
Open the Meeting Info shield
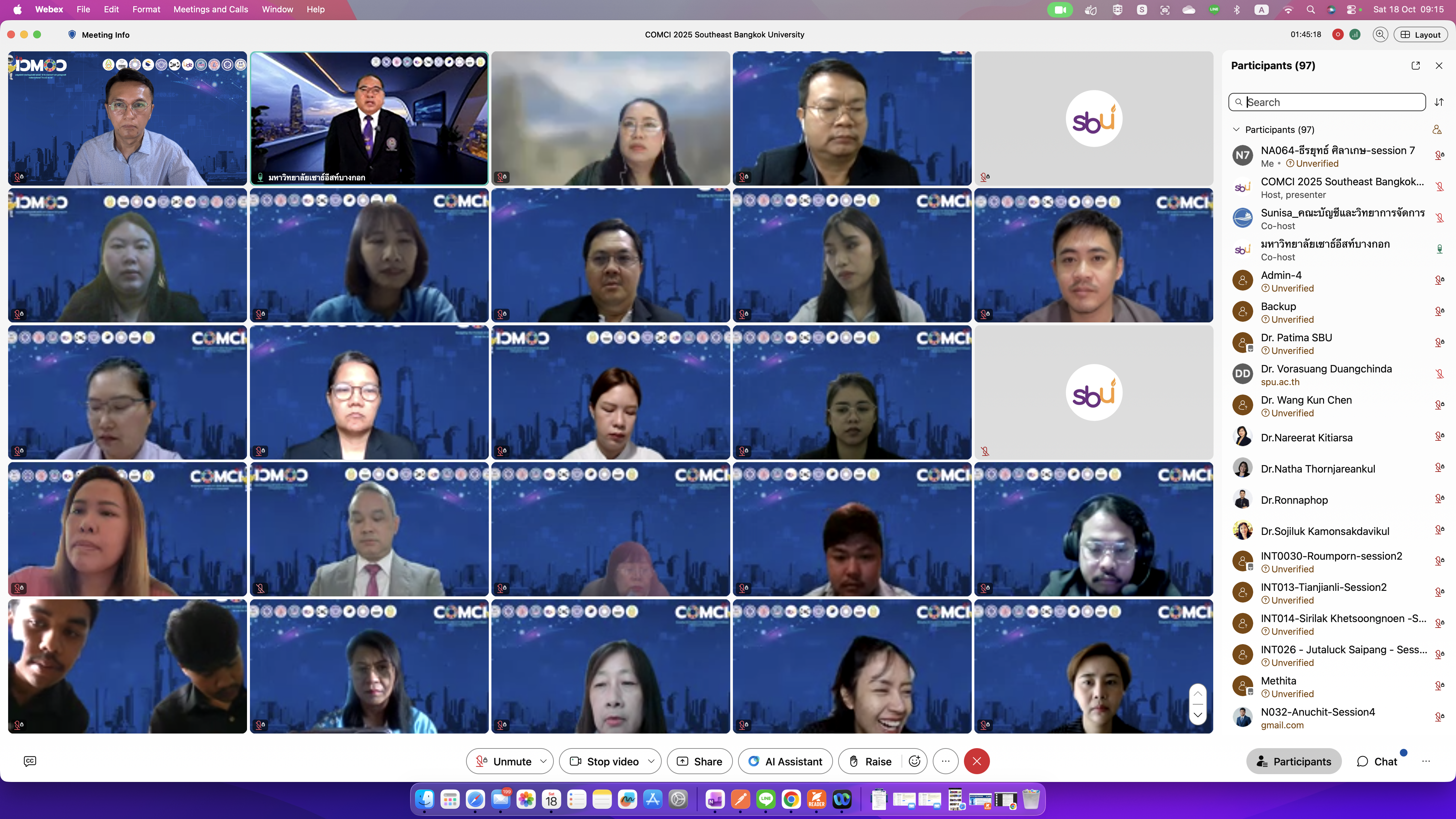point(72,34)
